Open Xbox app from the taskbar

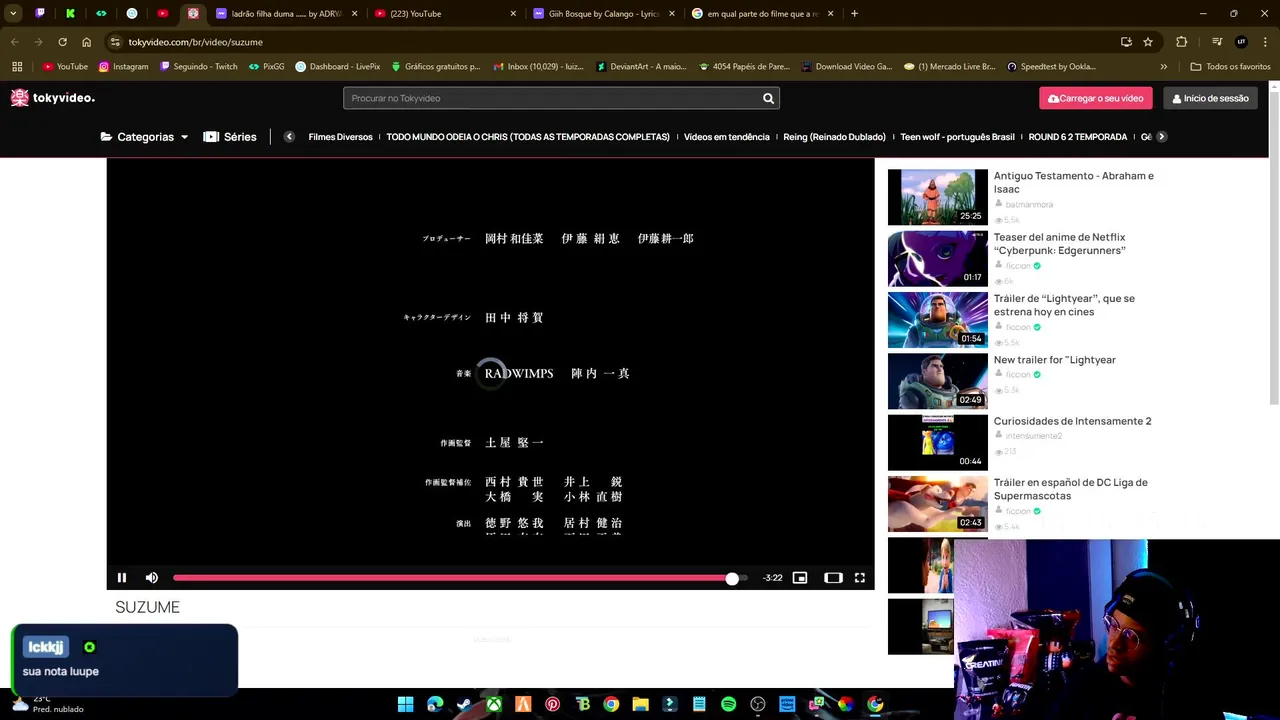tap(494, 704)
